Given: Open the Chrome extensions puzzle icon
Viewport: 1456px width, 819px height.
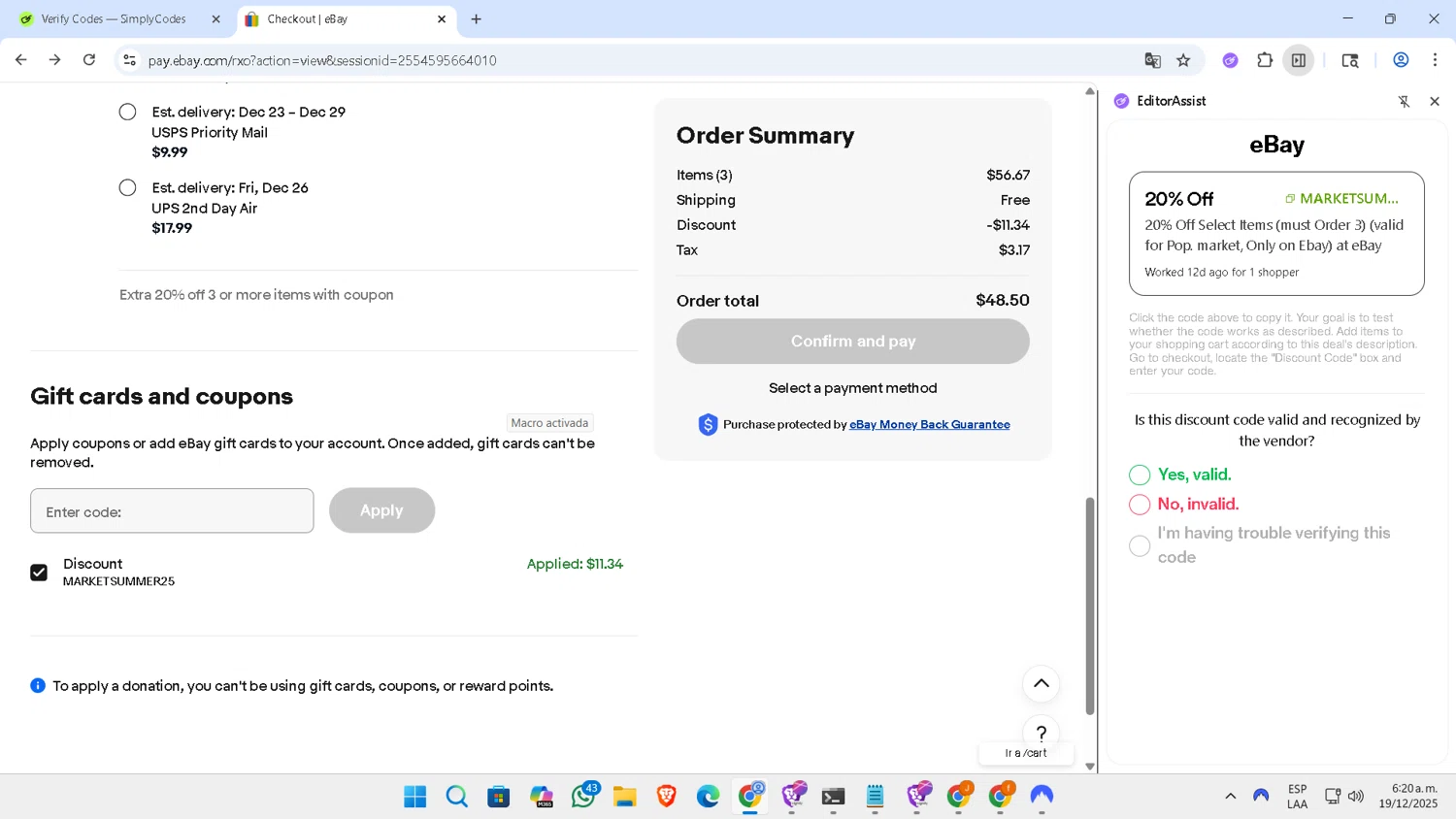Looking at the screenshot, I should pos(1265,60).
